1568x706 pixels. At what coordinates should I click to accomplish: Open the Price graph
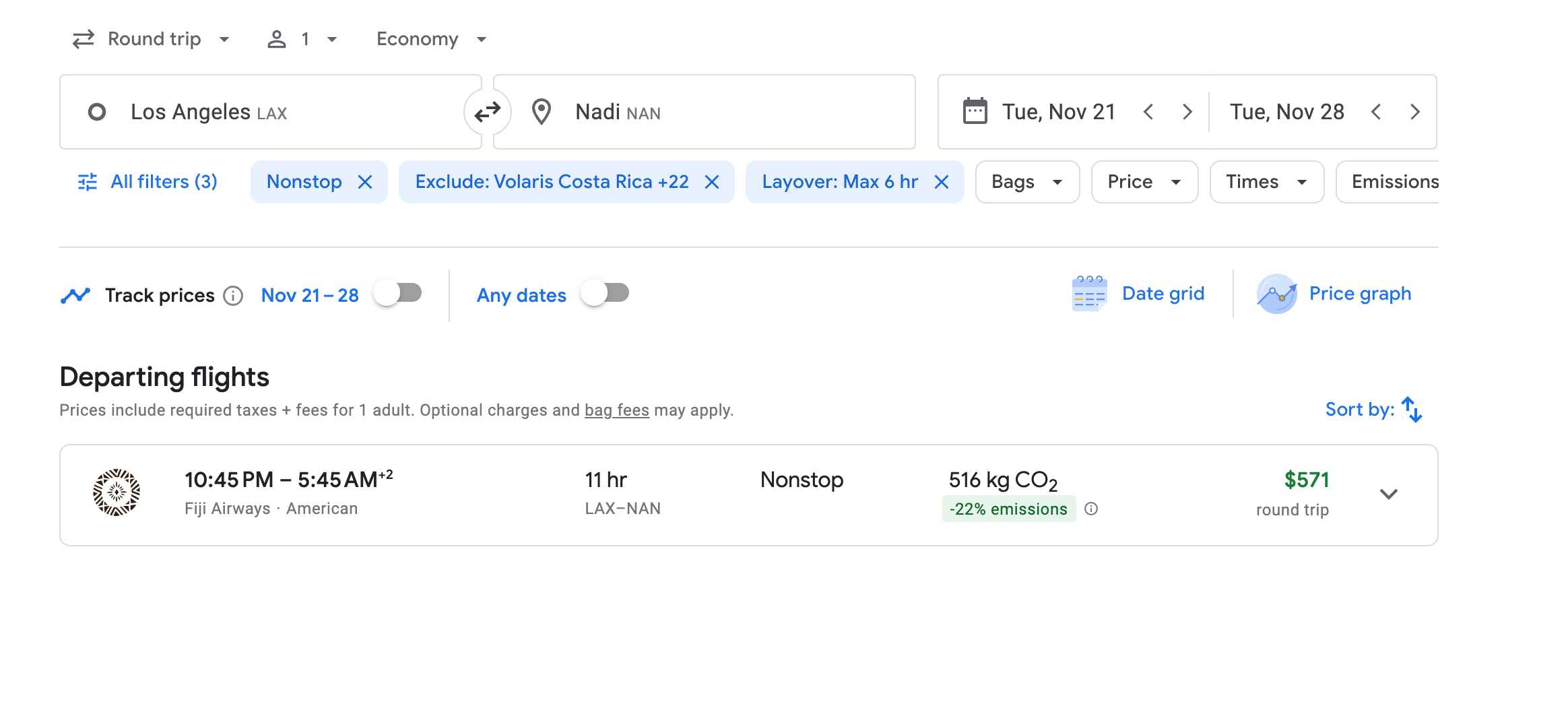click(x=1334, y=294)
